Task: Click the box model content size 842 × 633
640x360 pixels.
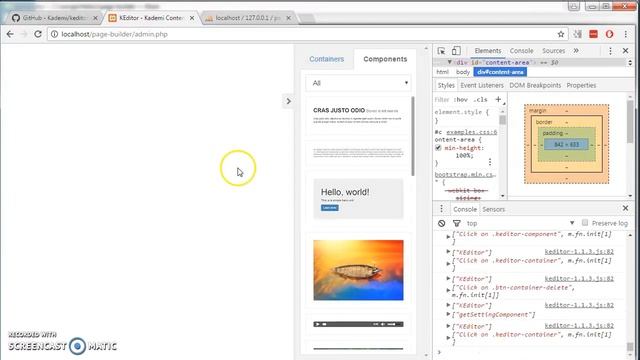Action: pos(566,144)
